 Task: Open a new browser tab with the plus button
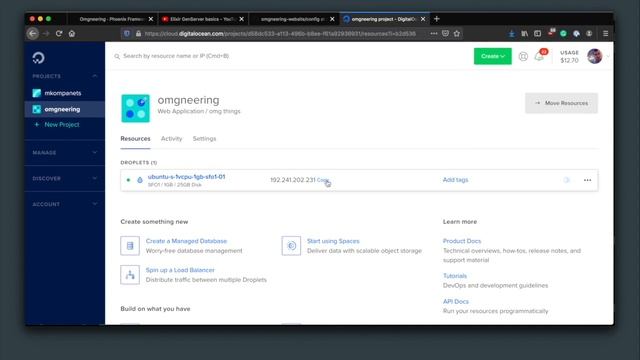pyautogui.click(x=437, y=19)
